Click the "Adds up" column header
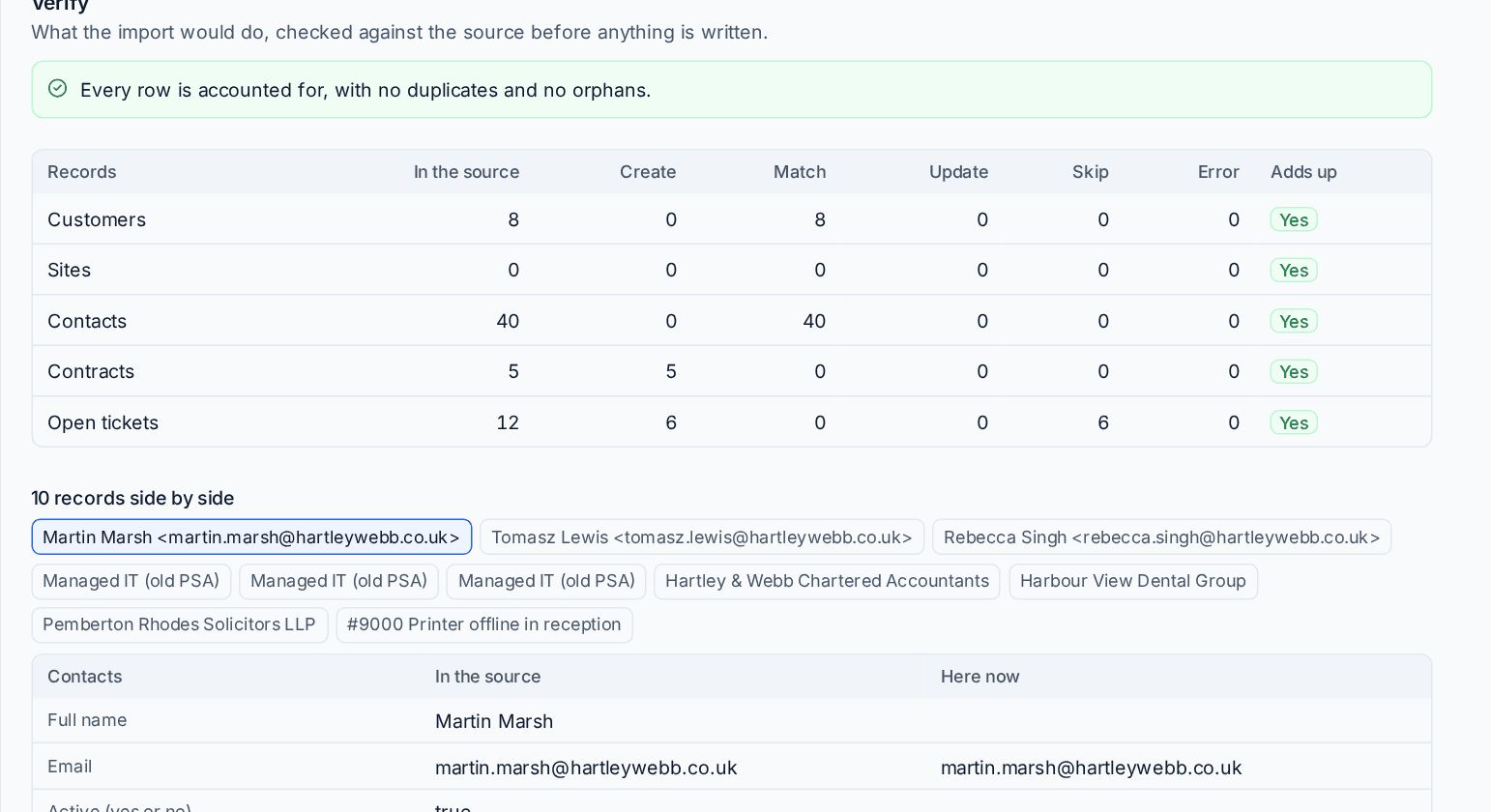1491x812 pixels. coord(1303,172)
